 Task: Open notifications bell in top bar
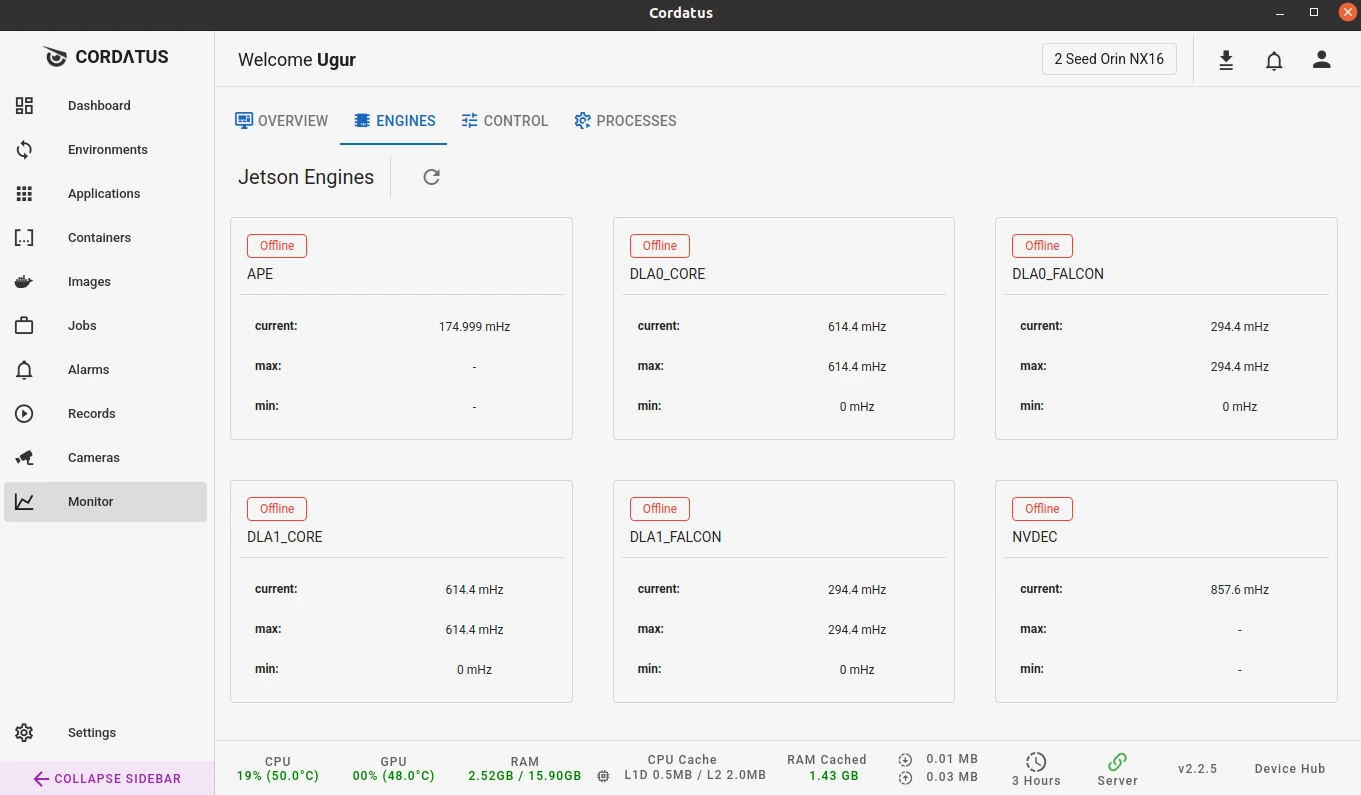tap(1274, 60)
